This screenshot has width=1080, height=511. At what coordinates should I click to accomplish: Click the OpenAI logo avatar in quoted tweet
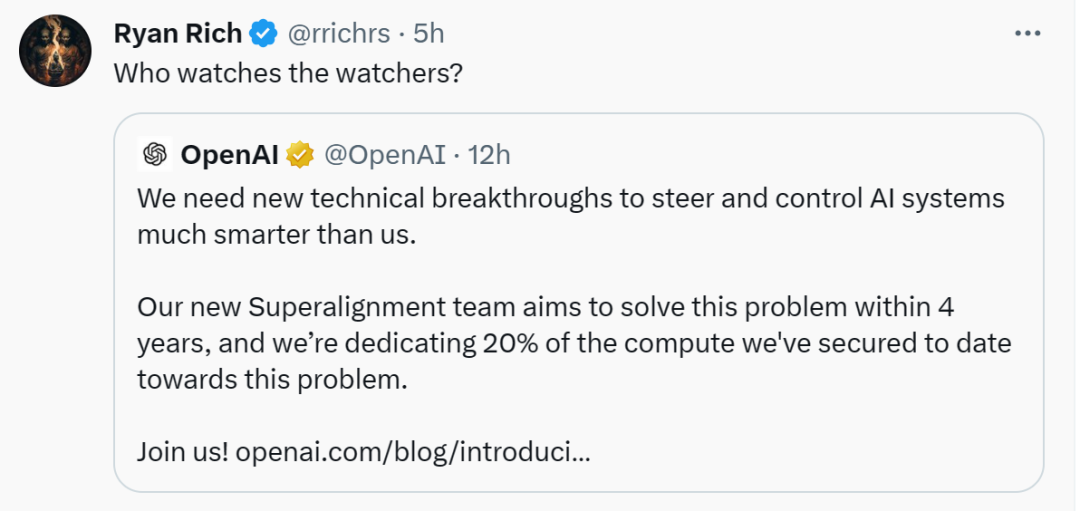coord(155,154)
